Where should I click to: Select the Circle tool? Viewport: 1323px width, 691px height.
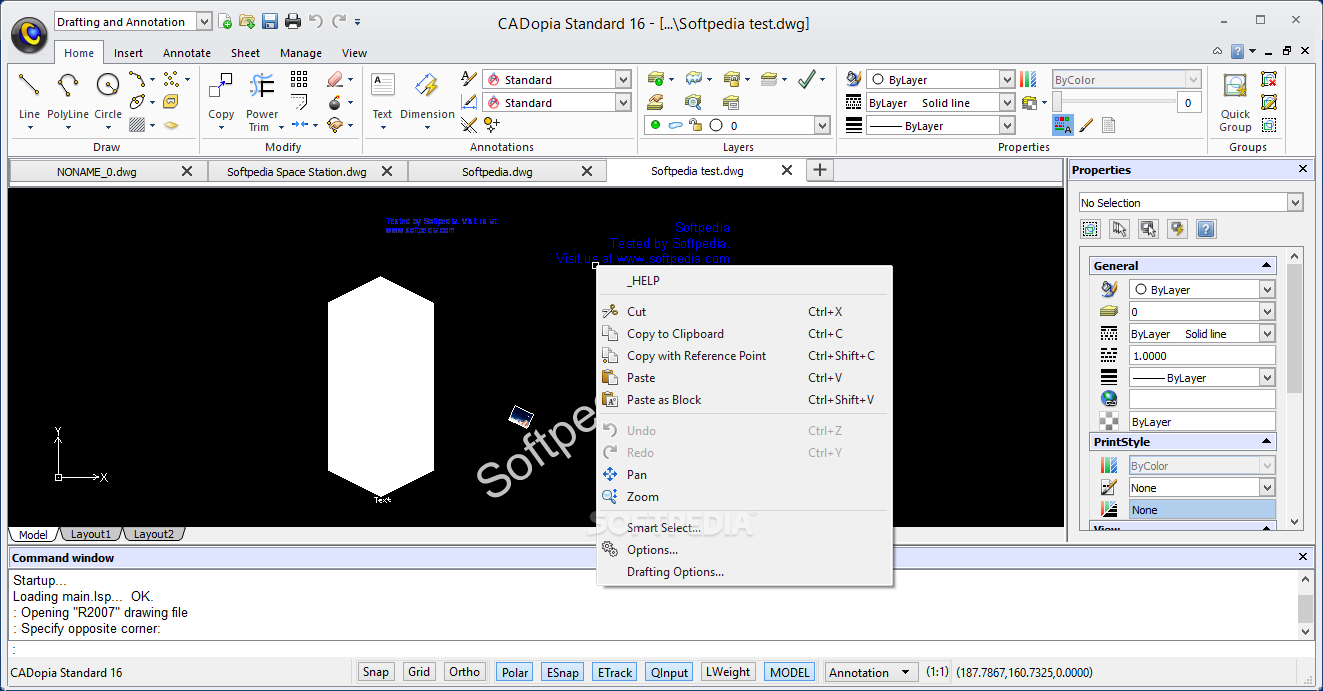(108, 96)
